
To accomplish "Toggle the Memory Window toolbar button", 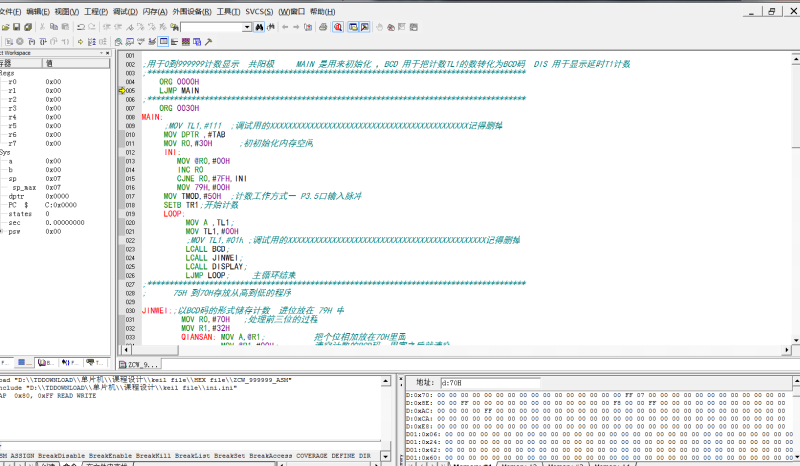I will pos(163,42).
